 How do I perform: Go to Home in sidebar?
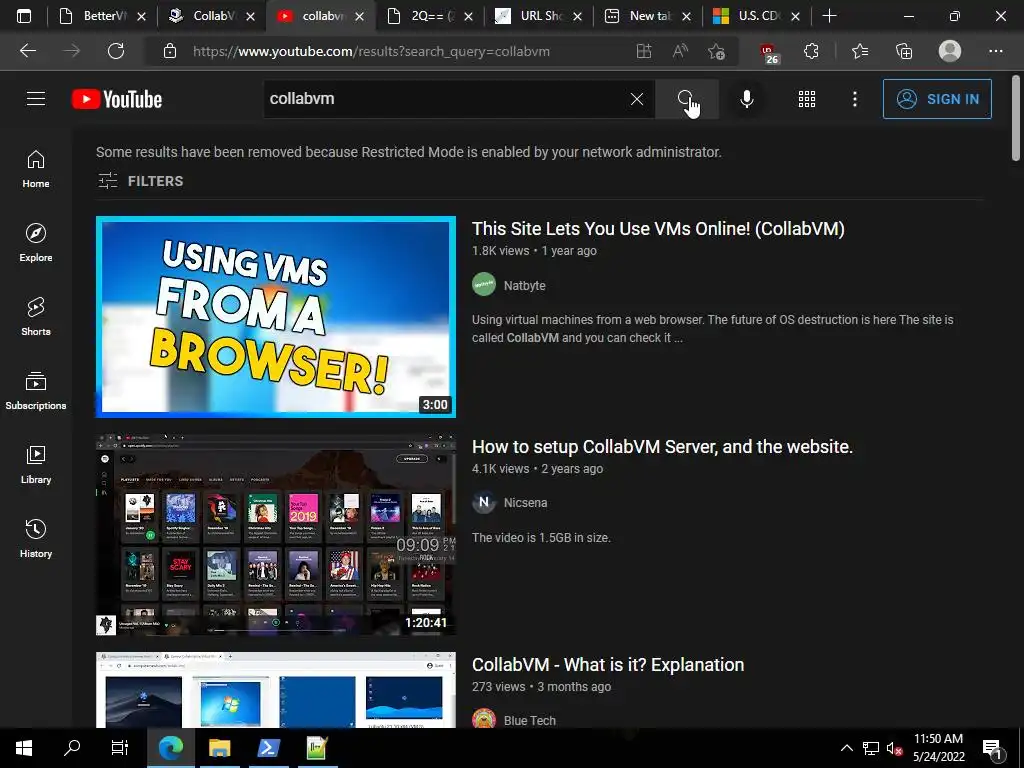click(x=36, y=169)
